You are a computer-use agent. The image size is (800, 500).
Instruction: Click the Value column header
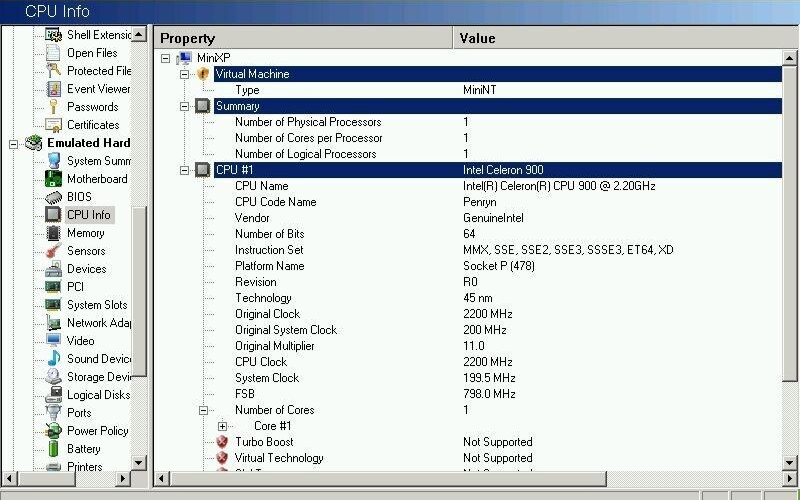pos(626,38)
